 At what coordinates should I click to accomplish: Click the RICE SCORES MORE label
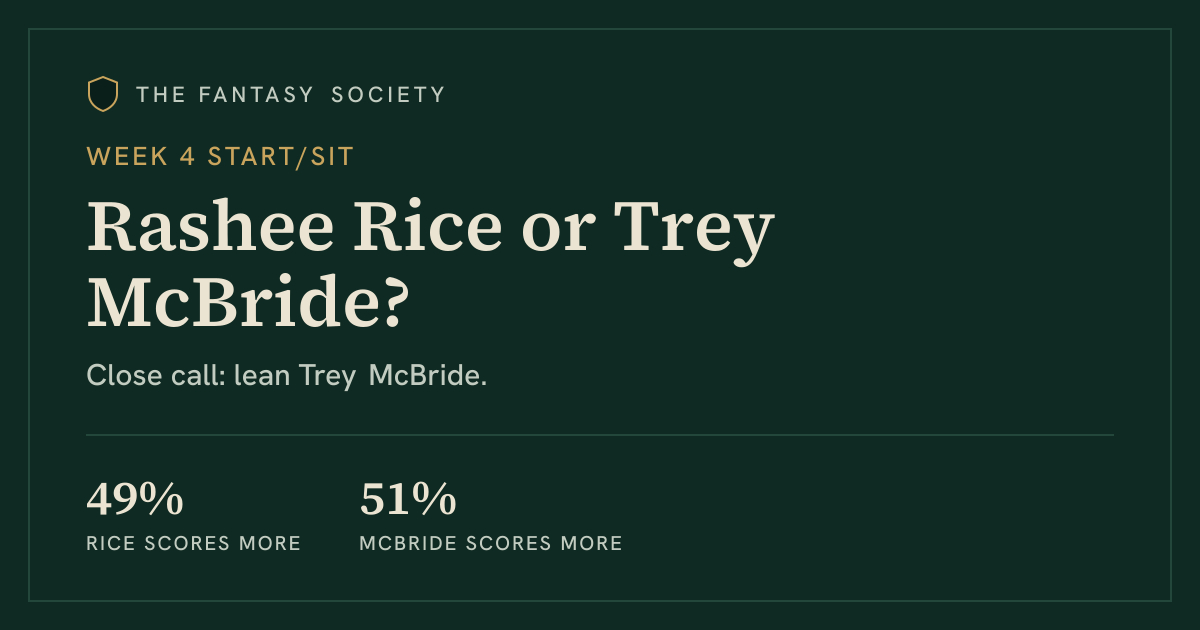(x=194, y=544)
